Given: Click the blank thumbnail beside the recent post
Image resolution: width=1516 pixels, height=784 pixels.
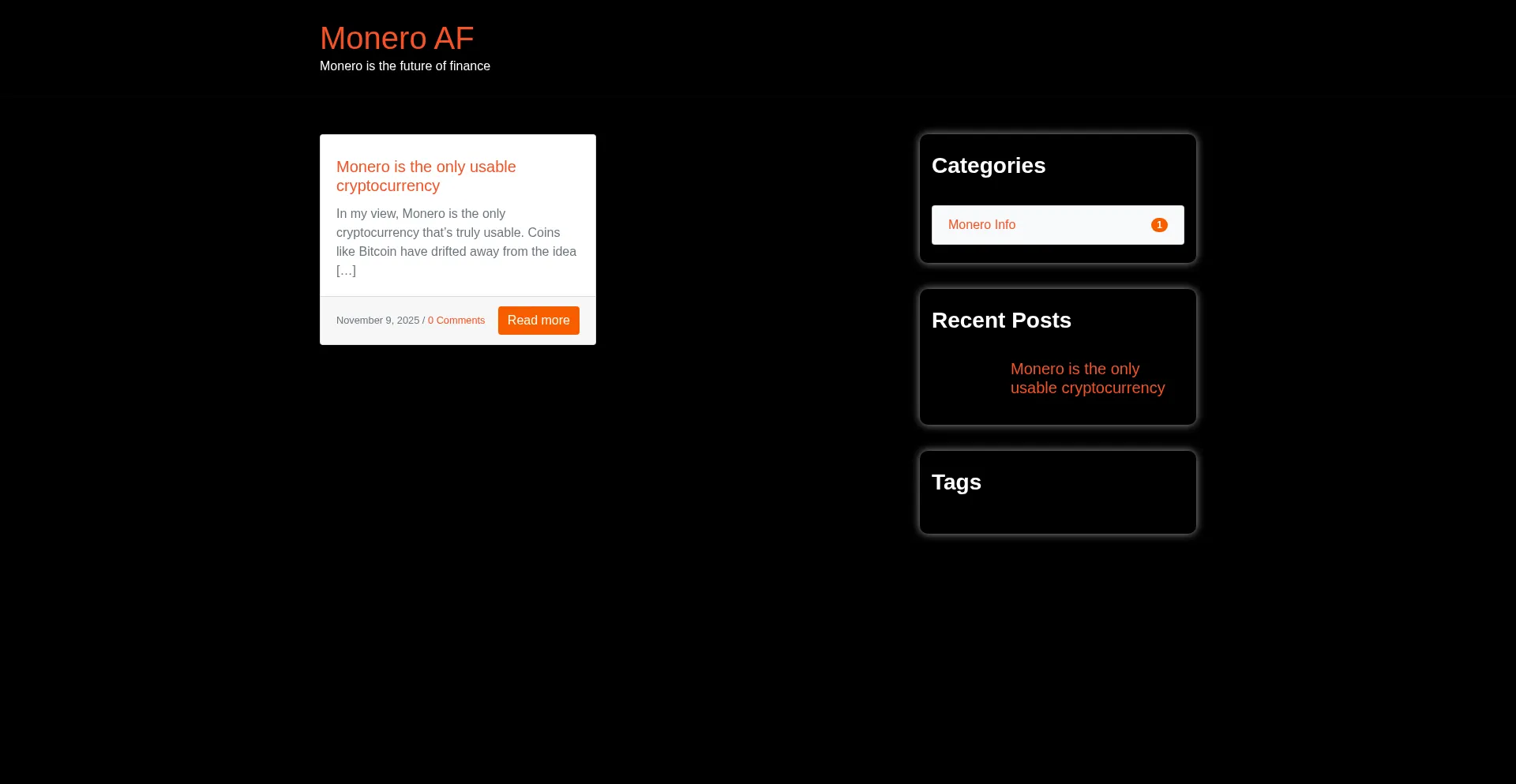Looking at the screenshot, I should click(966, 378).
